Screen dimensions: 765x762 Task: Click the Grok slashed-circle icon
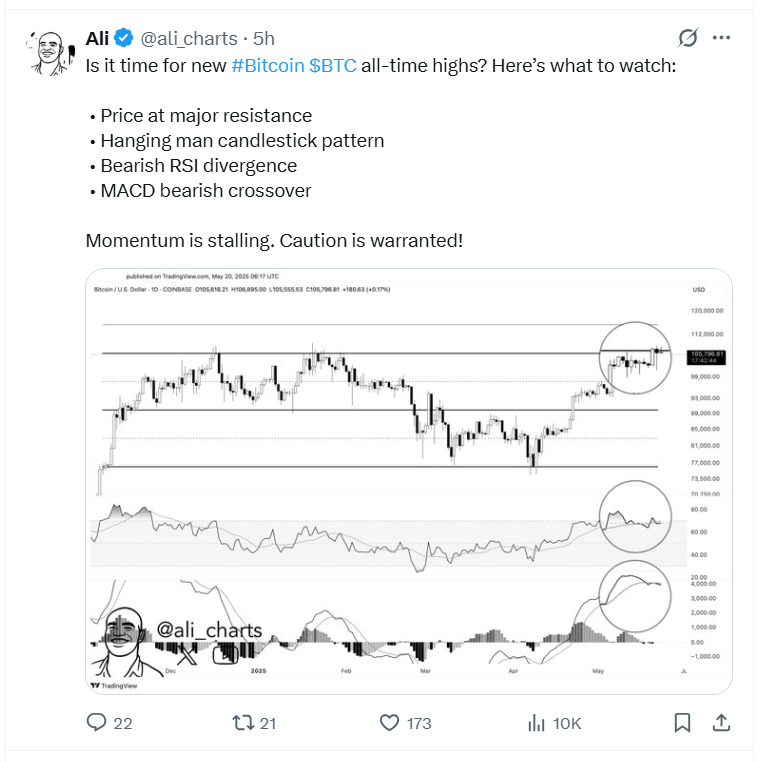(688, 38)
